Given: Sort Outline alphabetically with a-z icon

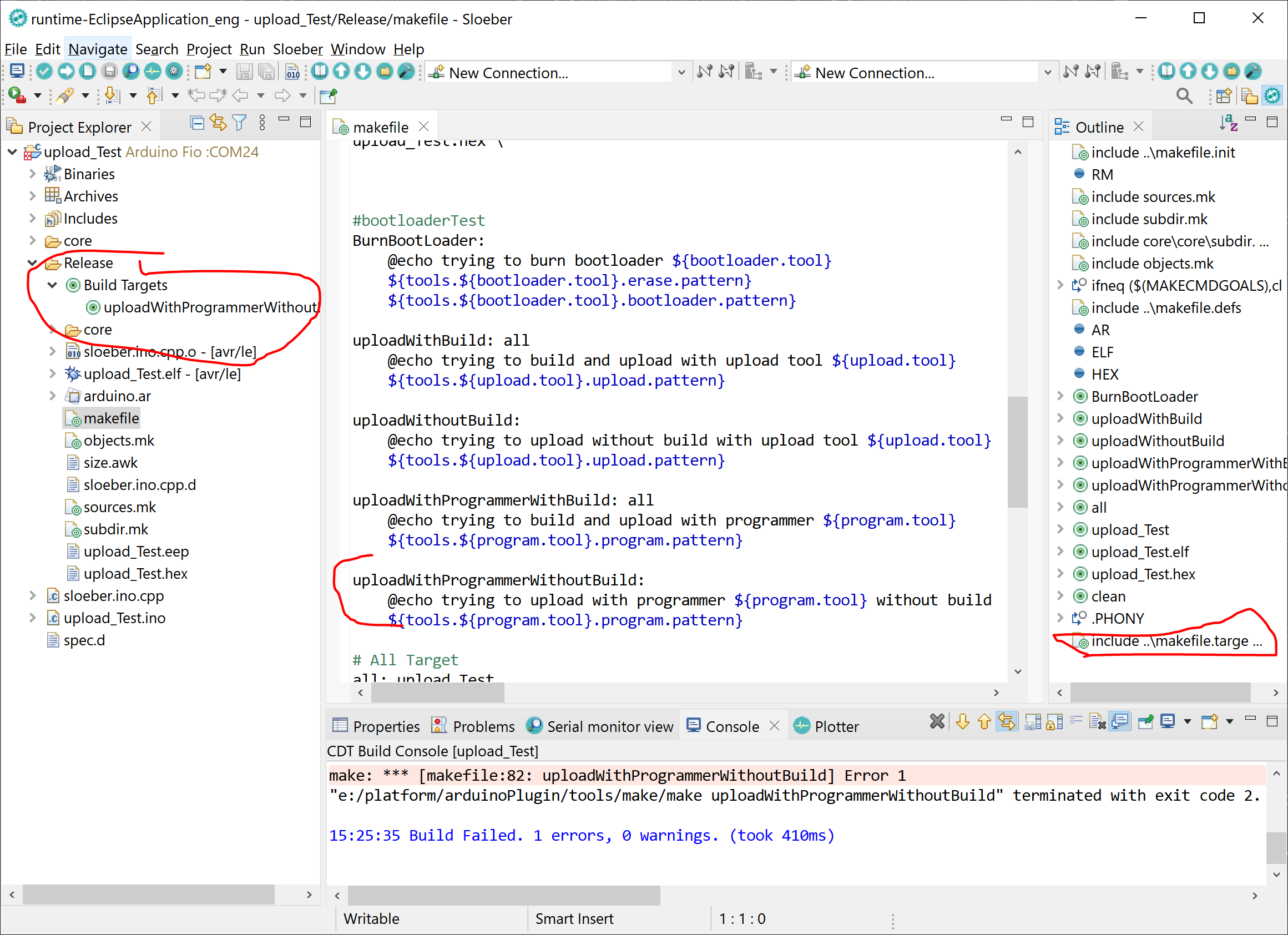Looking at the screenshot, I should pyautogui.click(x=1229, y=123).
